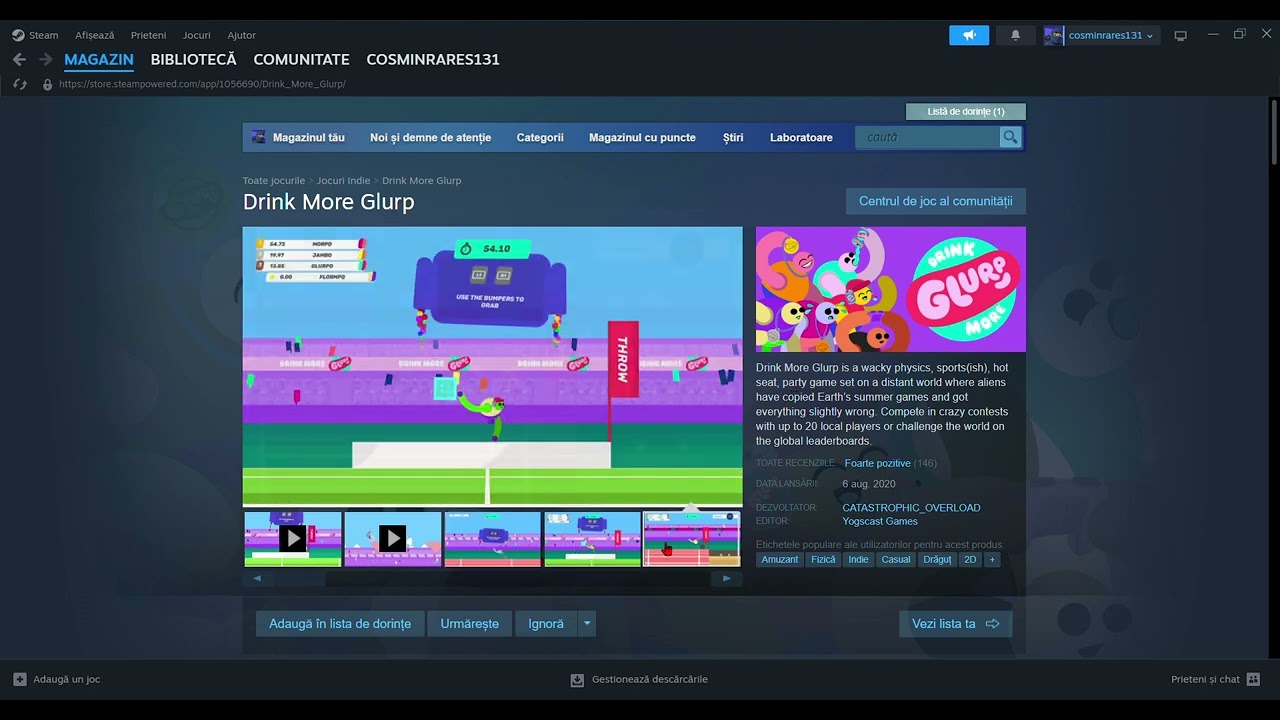Click Vezi lista ta button
Screen dimensions: 1280x720
coord(955,623)
